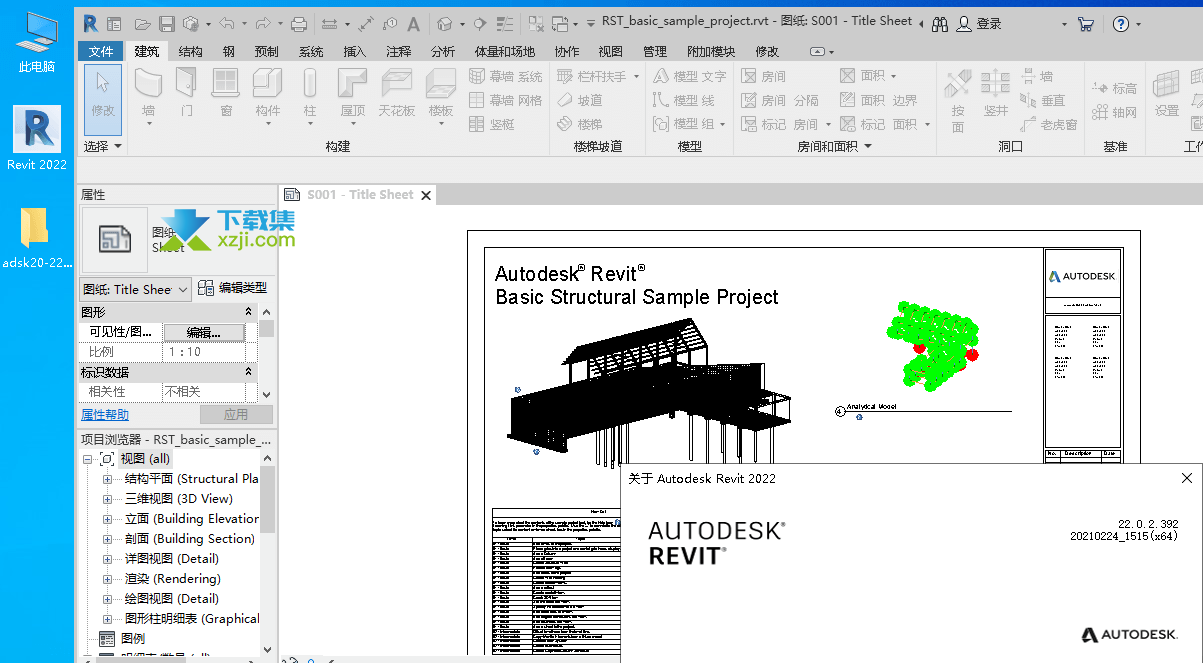Image resolution: width=1203 pixels, height=663 pixels.
Task: Collapse the 图形 properties section
Action: point(250,313)
